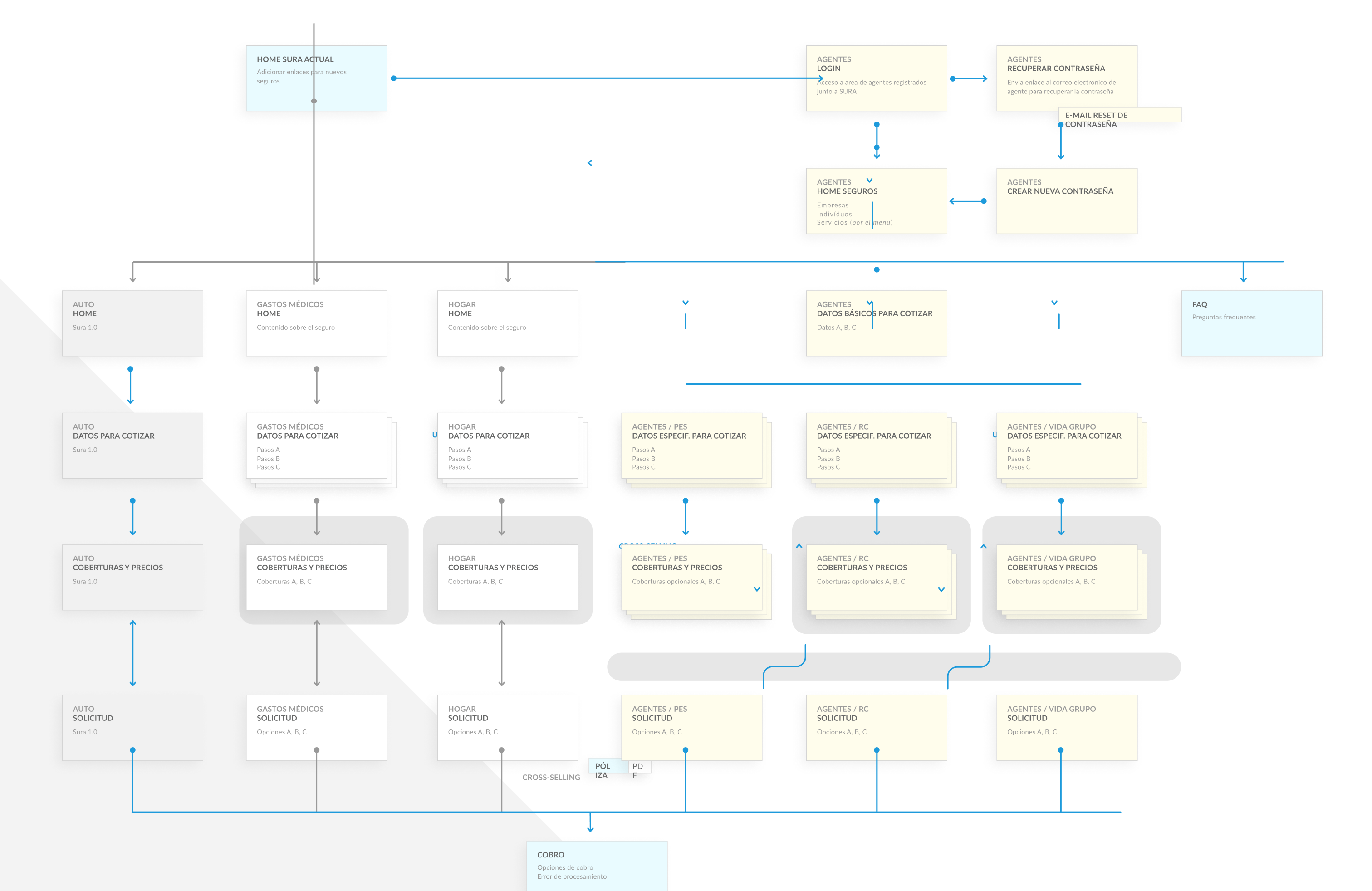
Task: Select the HOGAR DATOS PARA COTIZAR card
Action: [508, 445]
